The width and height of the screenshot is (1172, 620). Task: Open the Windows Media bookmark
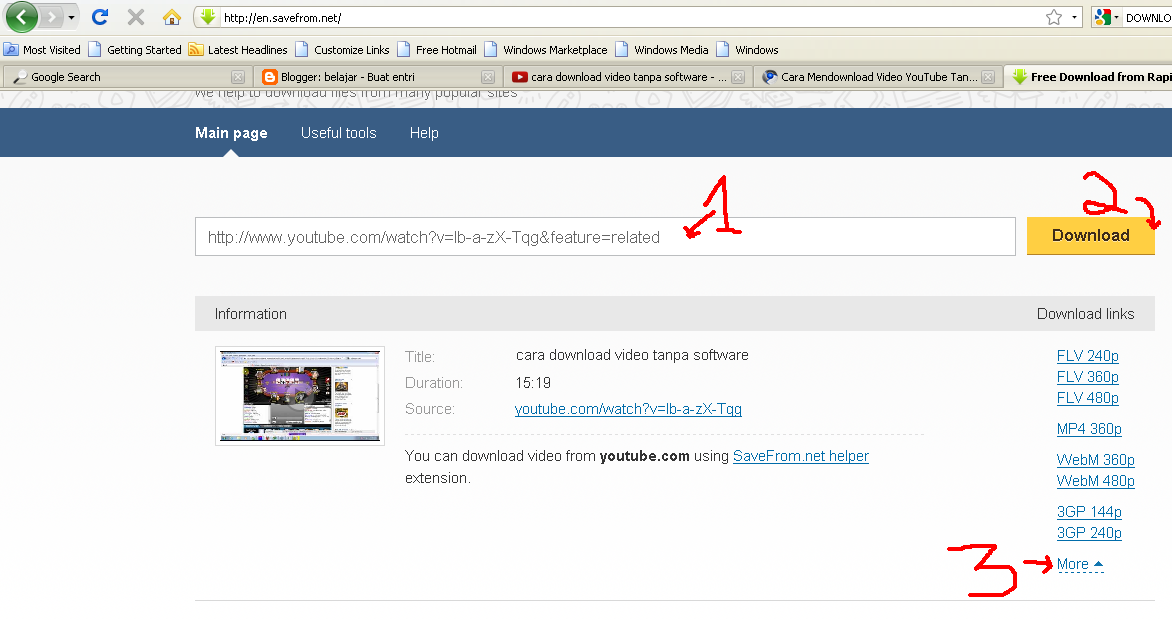point(662,49)
